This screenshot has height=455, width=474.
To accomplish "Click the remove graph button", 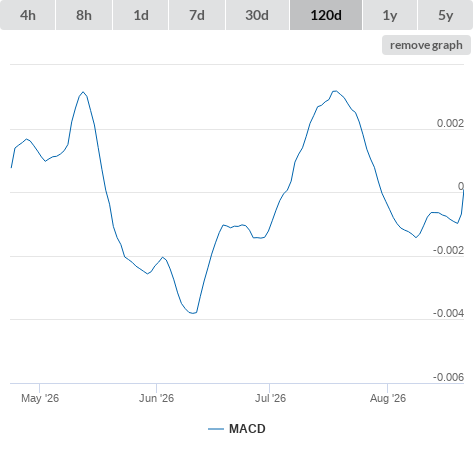I will [426, 45].
